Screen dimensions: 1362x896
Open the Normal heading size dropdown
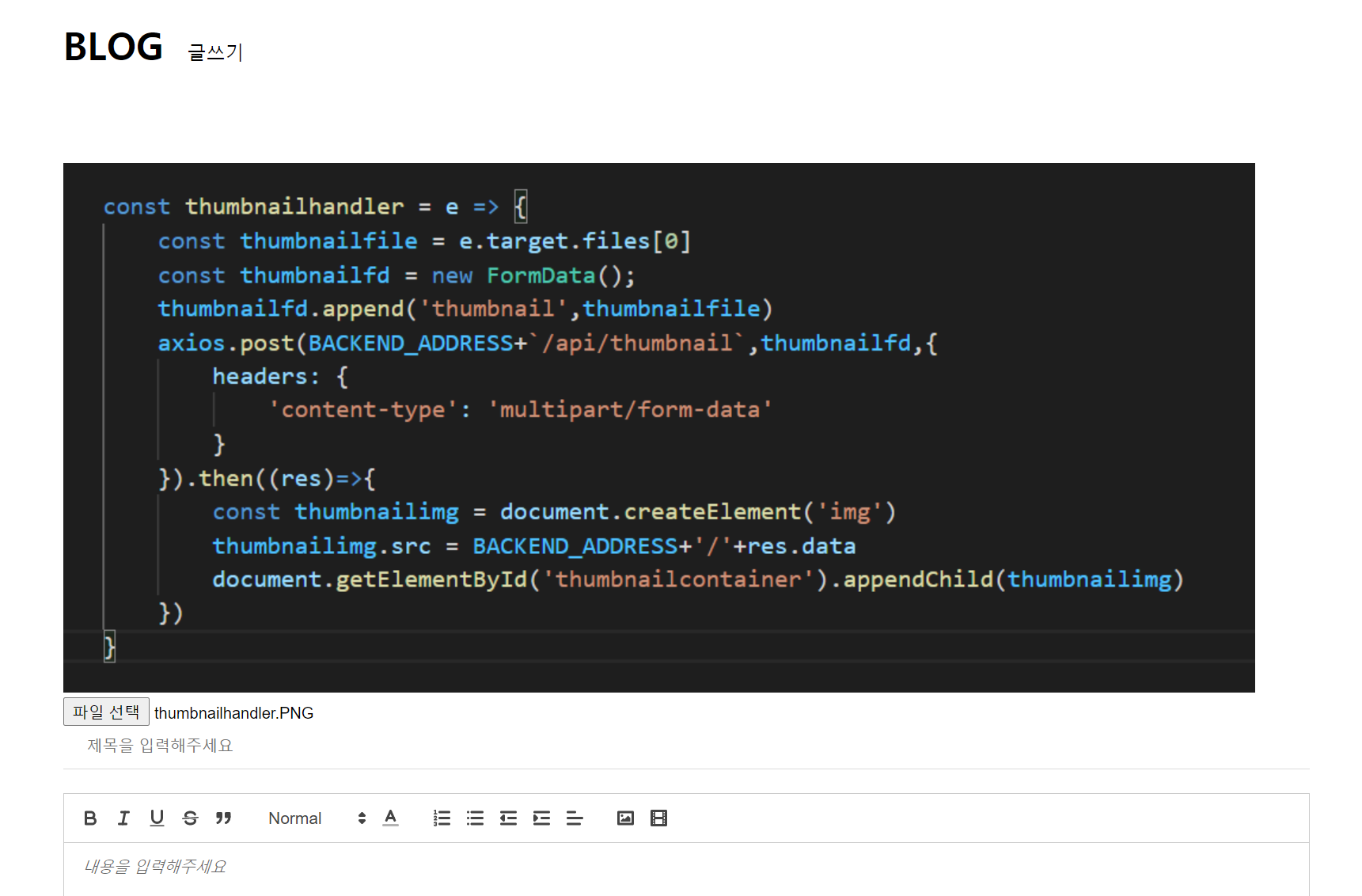pyautogui.click(x=317, y=818)
